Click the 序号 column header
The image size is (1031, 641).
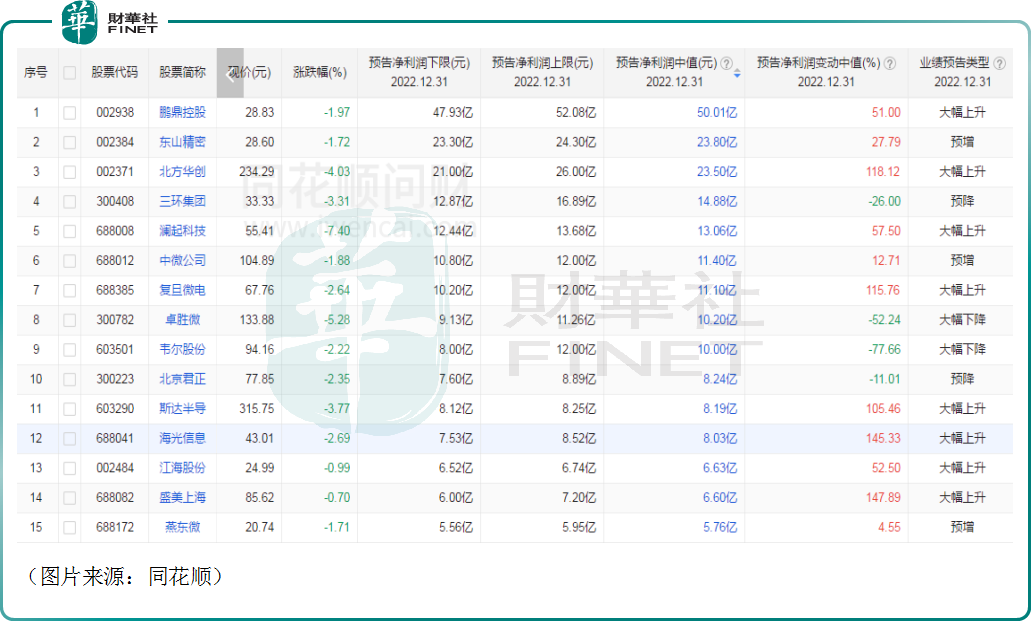36,72
